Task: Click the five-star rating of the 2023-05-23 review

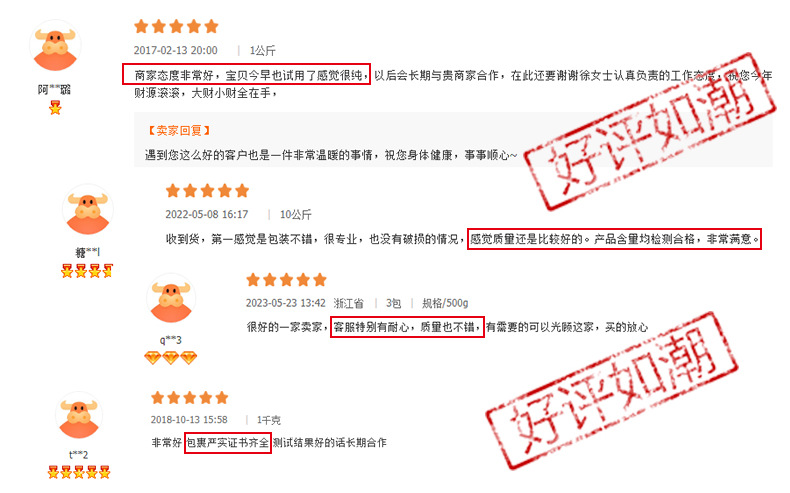Action: [x=287, y=279]
